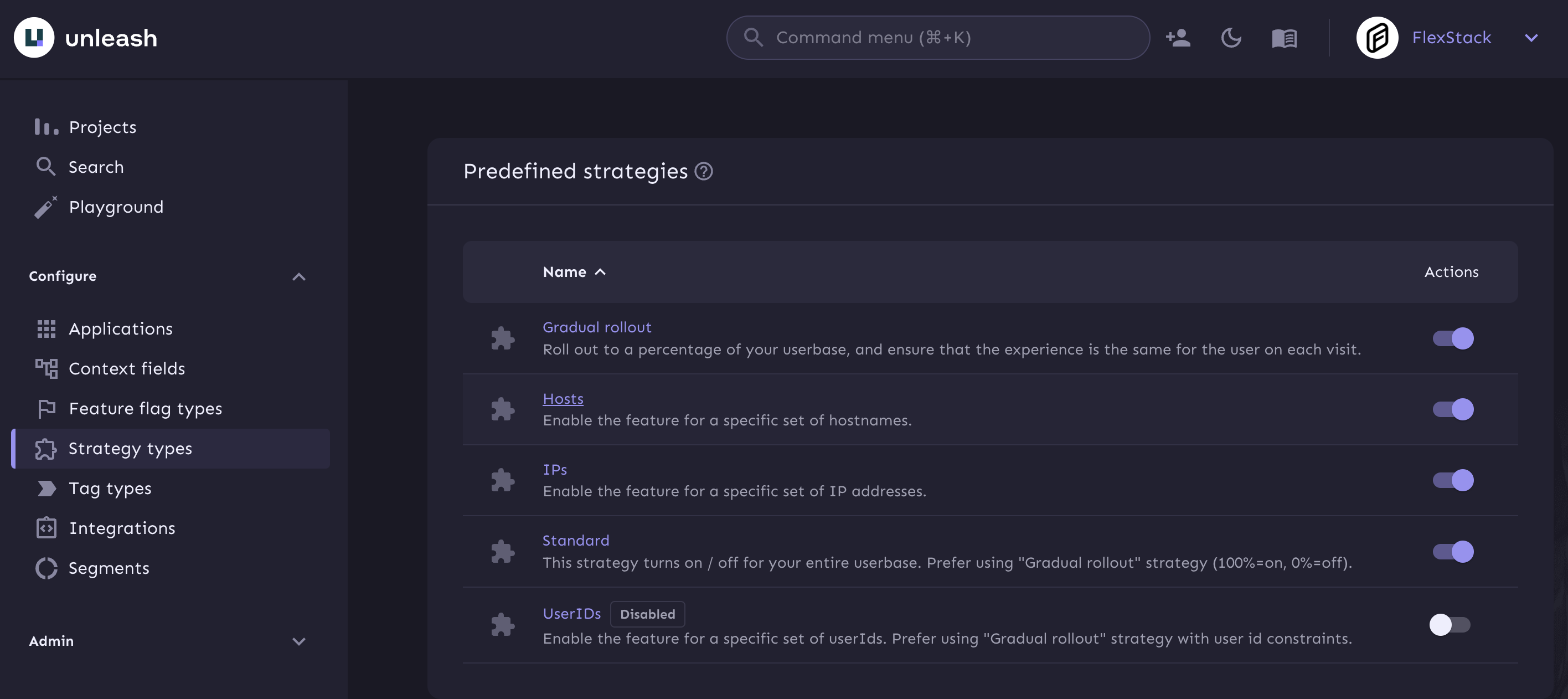Switch theme with the moon icon
Viewport: 1568px width, 699px height.
coord(1231,38)
